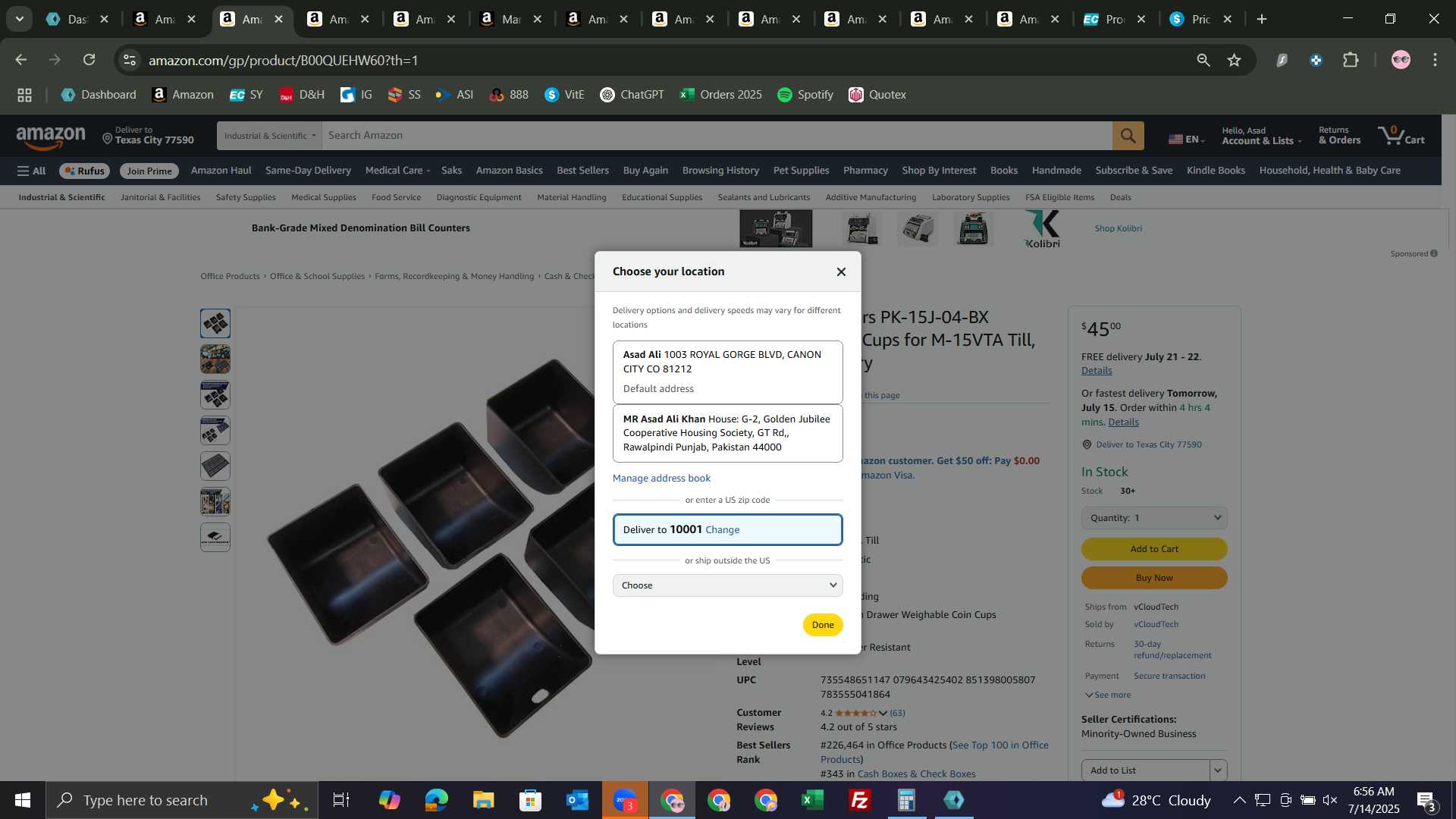Viewport: 1456px width, 819px height.
Task: Go to Amazon Basics
Action: pyautogui.click(x=509, y=171)
